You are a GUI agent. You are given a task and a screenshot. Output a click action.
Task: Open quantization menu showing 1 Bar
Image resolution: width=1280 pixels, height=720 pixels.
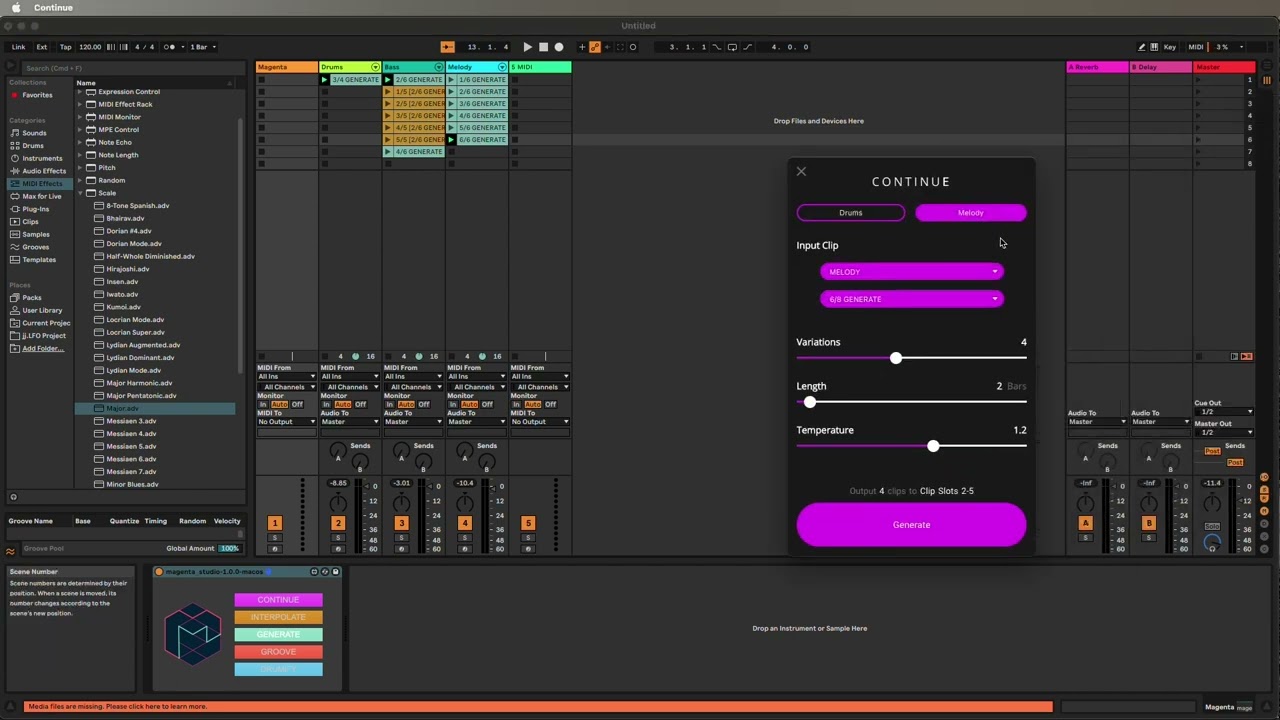pos(202,47)
